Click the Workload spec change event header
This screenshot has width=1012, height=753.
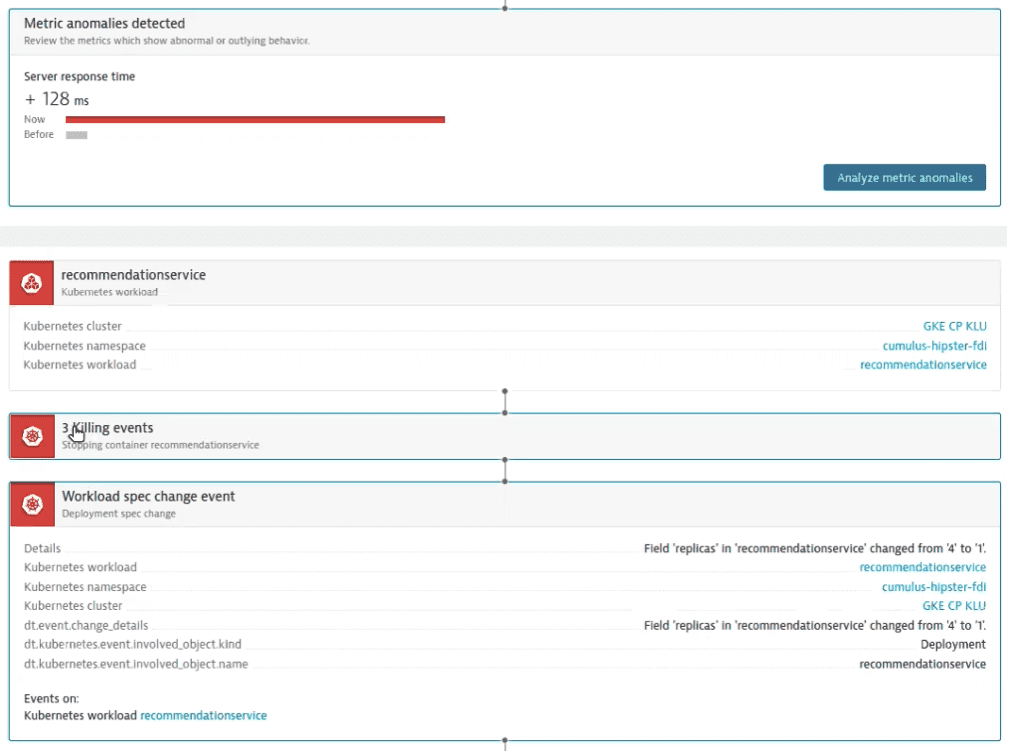[147, 495]
